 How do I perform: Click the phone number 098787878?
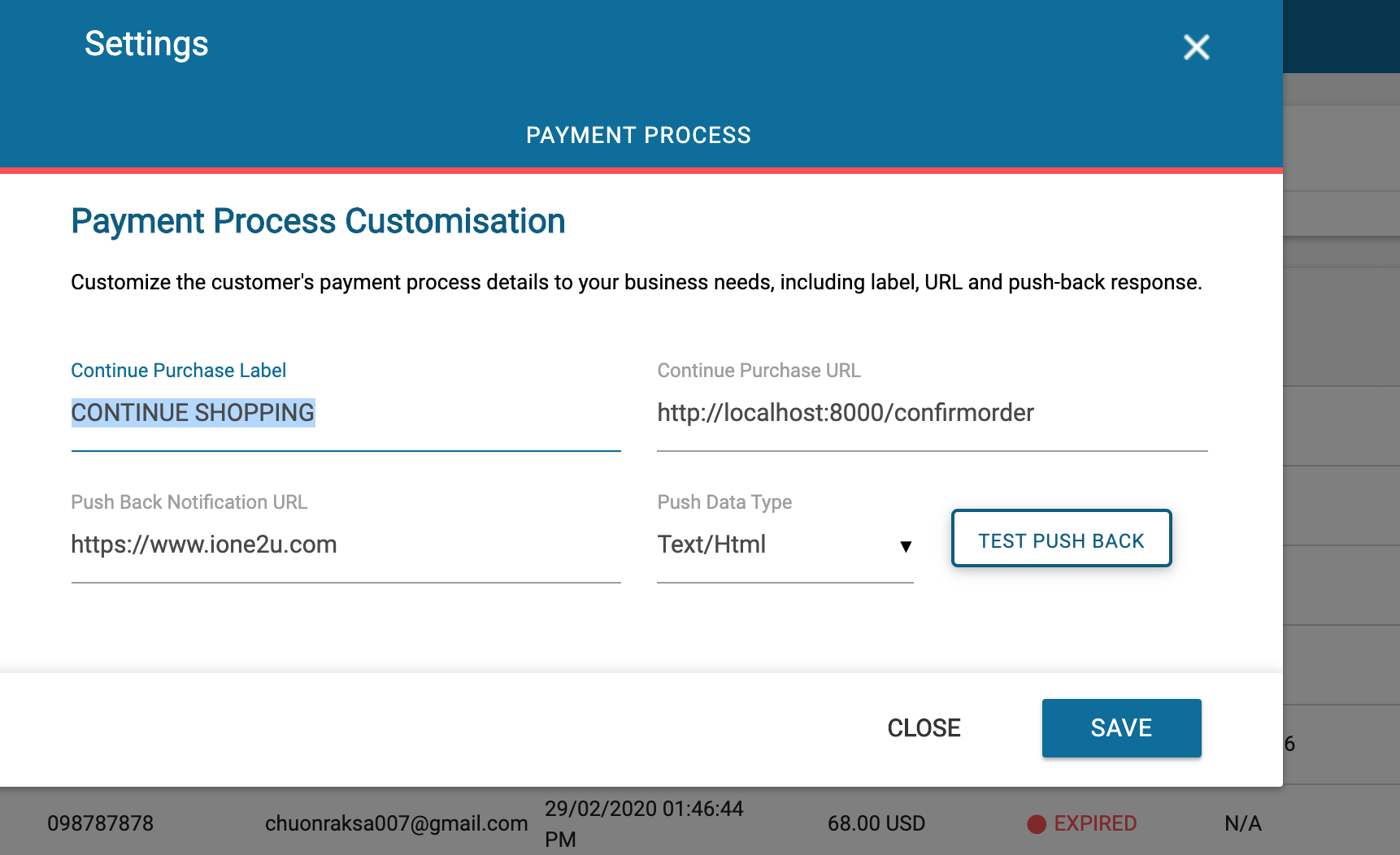point(100,824)
